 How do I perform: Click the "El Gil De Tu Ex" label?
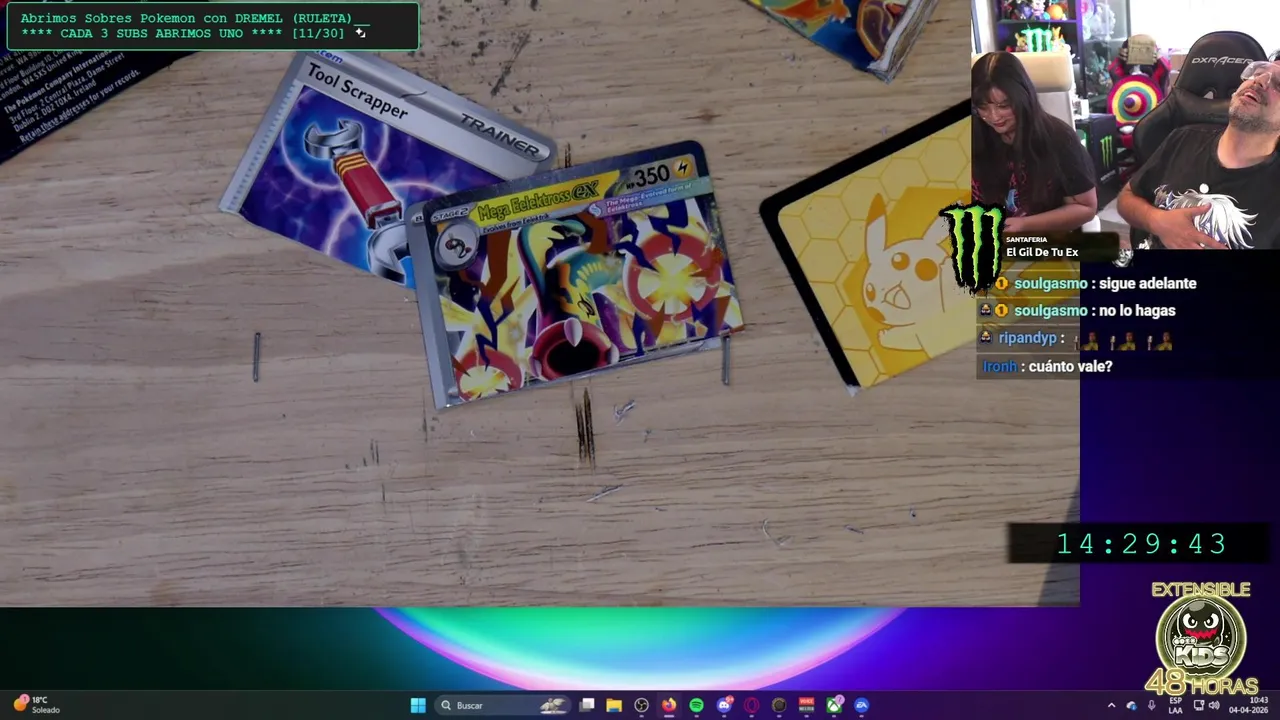pos(1041,252)
